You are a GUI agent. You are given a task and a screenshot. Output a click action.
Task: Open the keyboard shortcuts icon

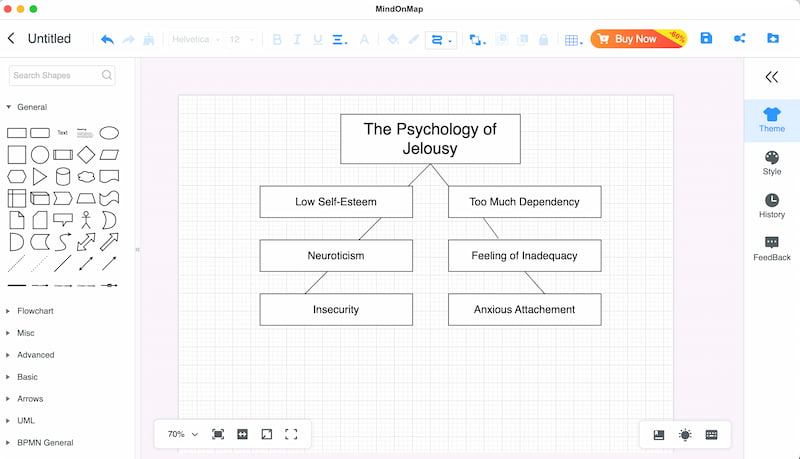click(x=711, y=435)
